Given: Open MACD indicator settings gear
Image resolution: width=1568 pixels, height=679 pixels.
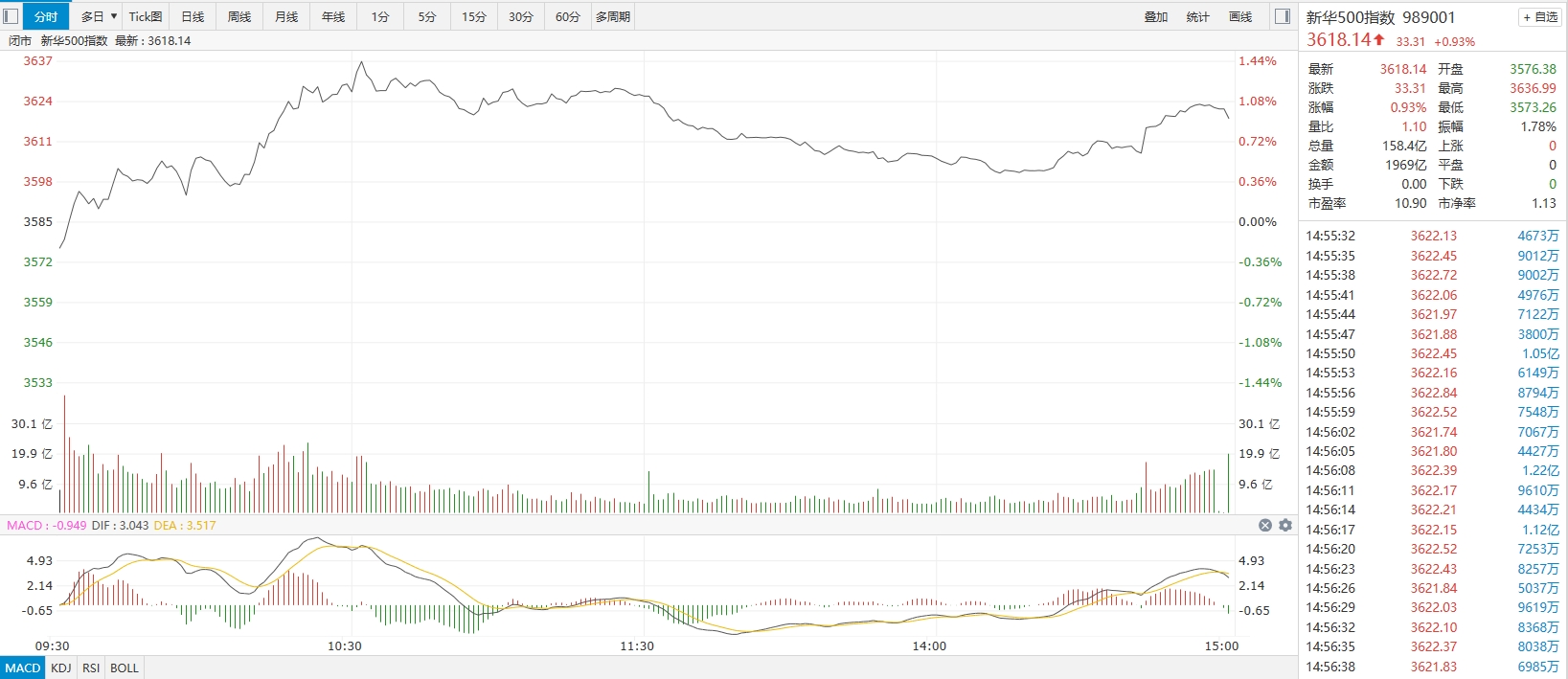Looking at the screenshot, I should click(1285, 526).
